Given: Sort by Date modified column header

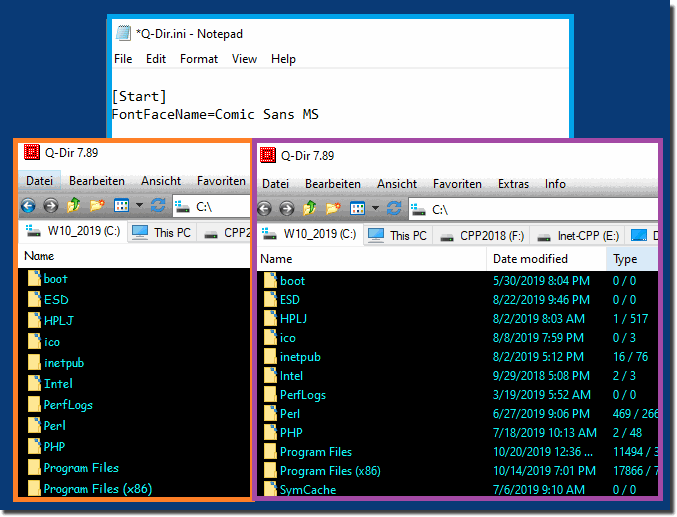Looking at the screenshot, I should 547,259.
